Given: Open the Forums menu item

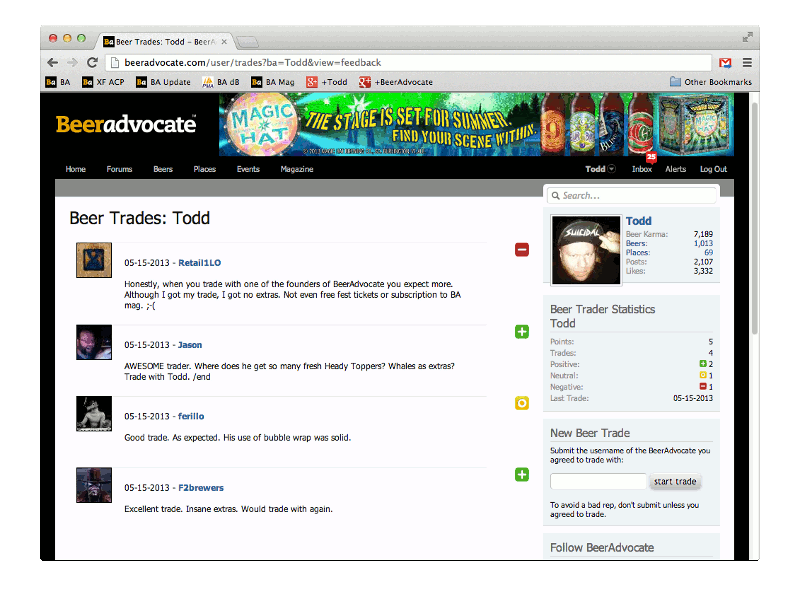Looking at the screenshot, I should coord(119,169).
